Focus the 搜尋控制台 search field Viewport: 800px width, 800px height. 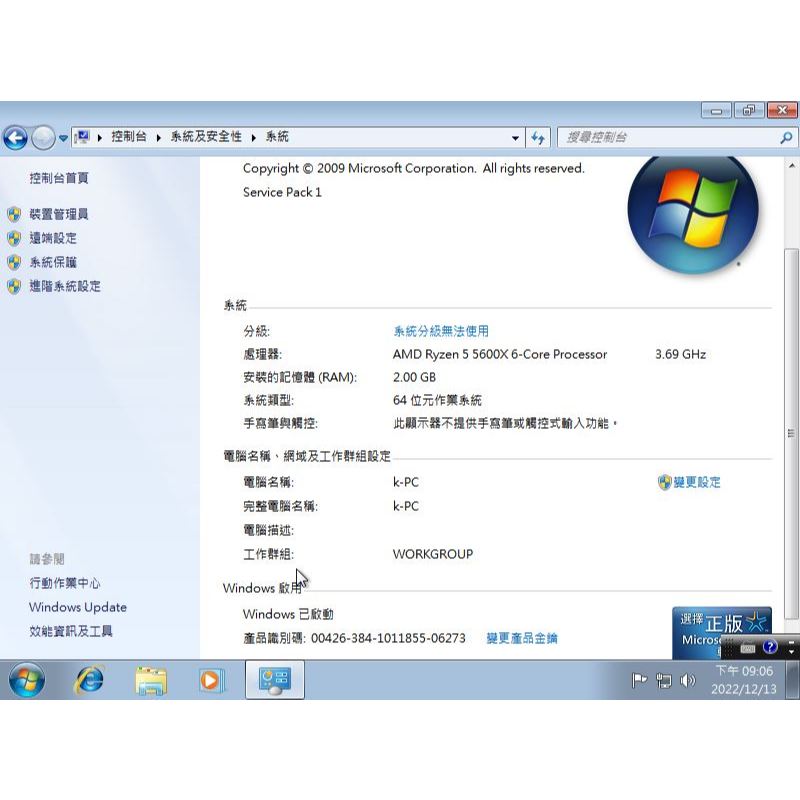(x=669, y=137)
